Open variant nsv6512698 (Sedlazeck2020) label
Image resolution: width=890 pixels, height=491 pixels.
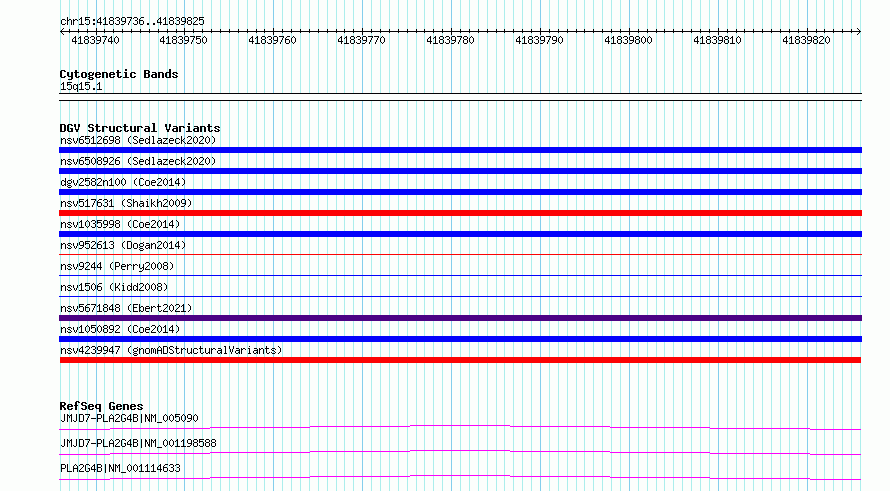(138, 140)
